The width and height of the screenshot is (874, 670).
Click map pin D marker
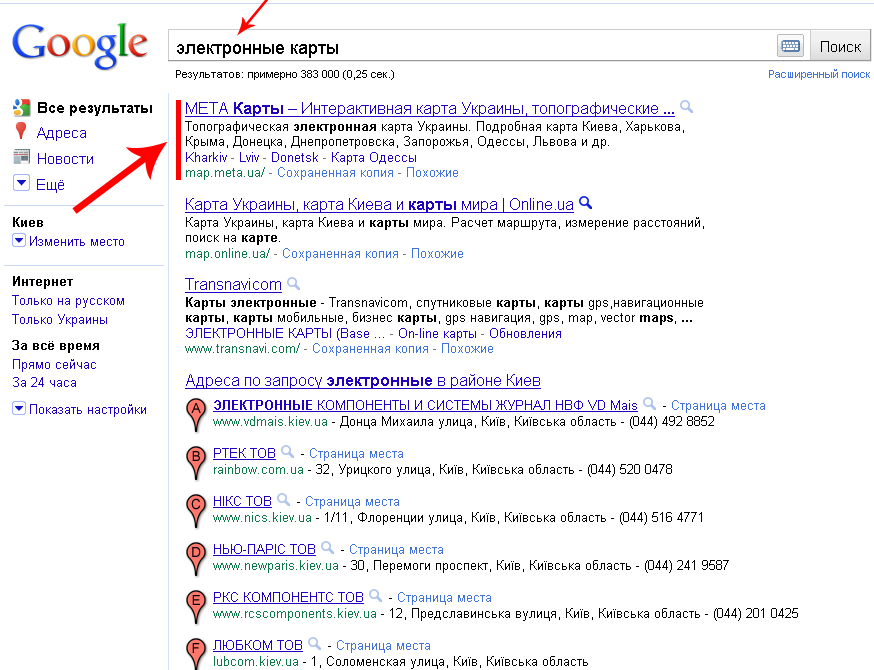click(x=196, y=559)
